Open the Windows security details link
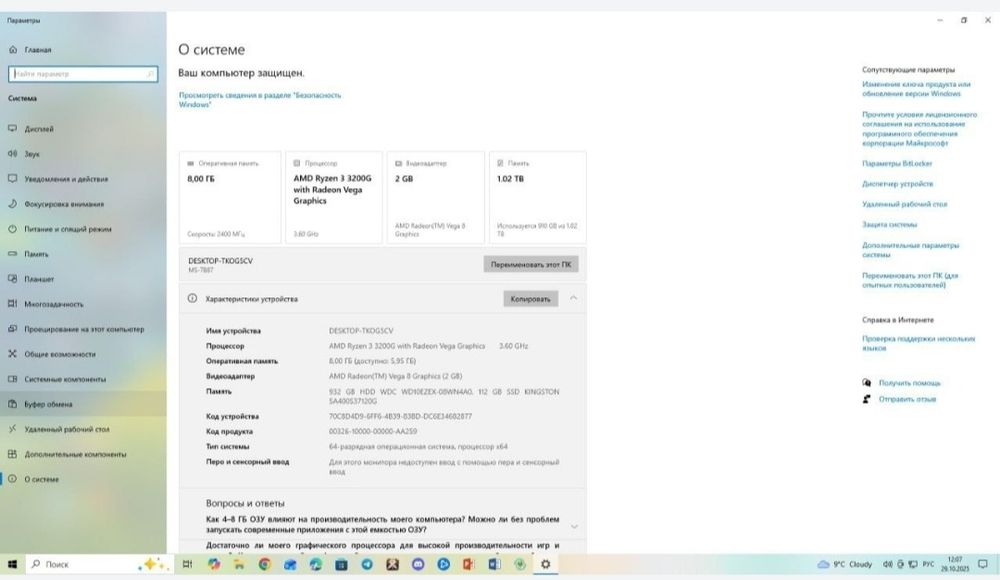 pyautogui.click(x=260, y=100)
